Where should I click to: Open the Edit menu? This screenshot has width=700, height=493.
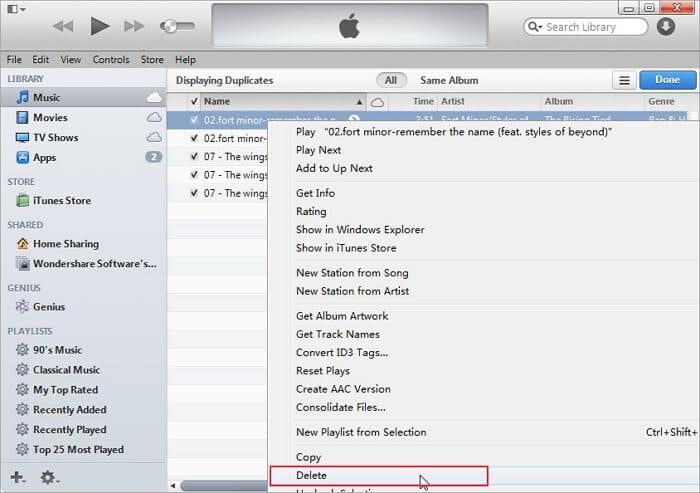41,59
